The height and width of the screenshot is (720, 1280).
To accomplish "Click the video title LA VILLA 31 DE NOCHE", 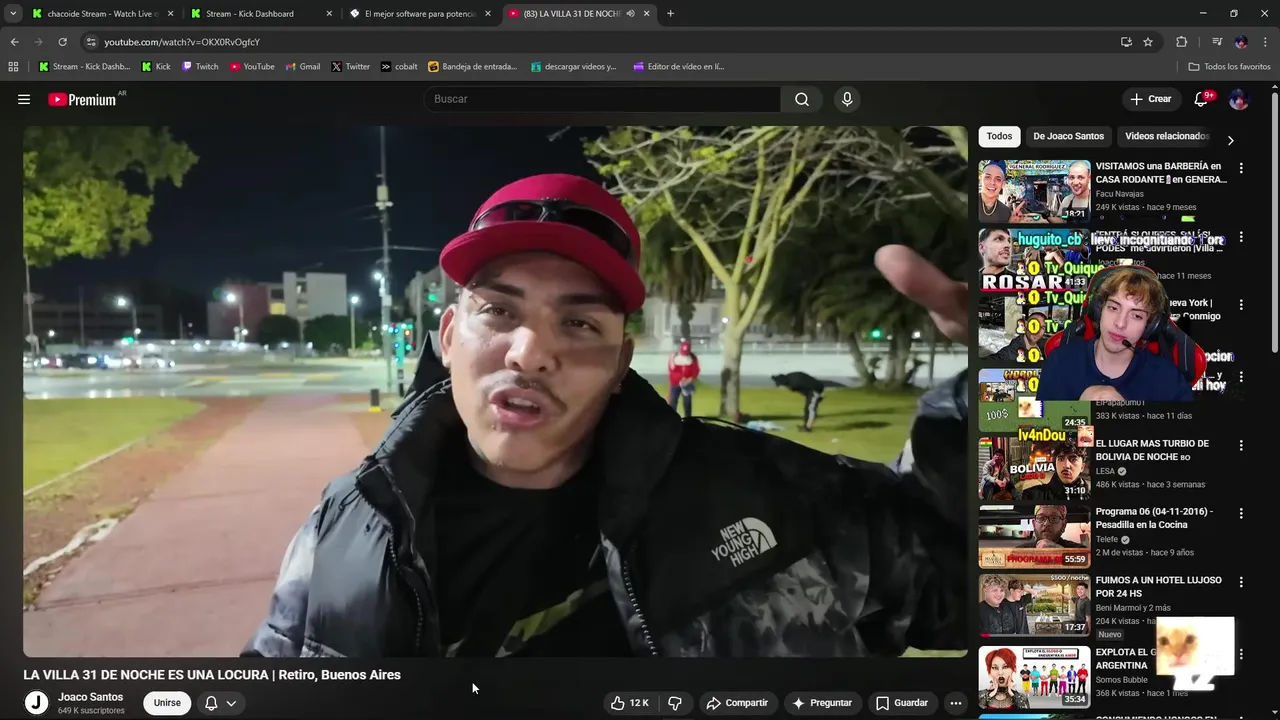I will [212, 675].
